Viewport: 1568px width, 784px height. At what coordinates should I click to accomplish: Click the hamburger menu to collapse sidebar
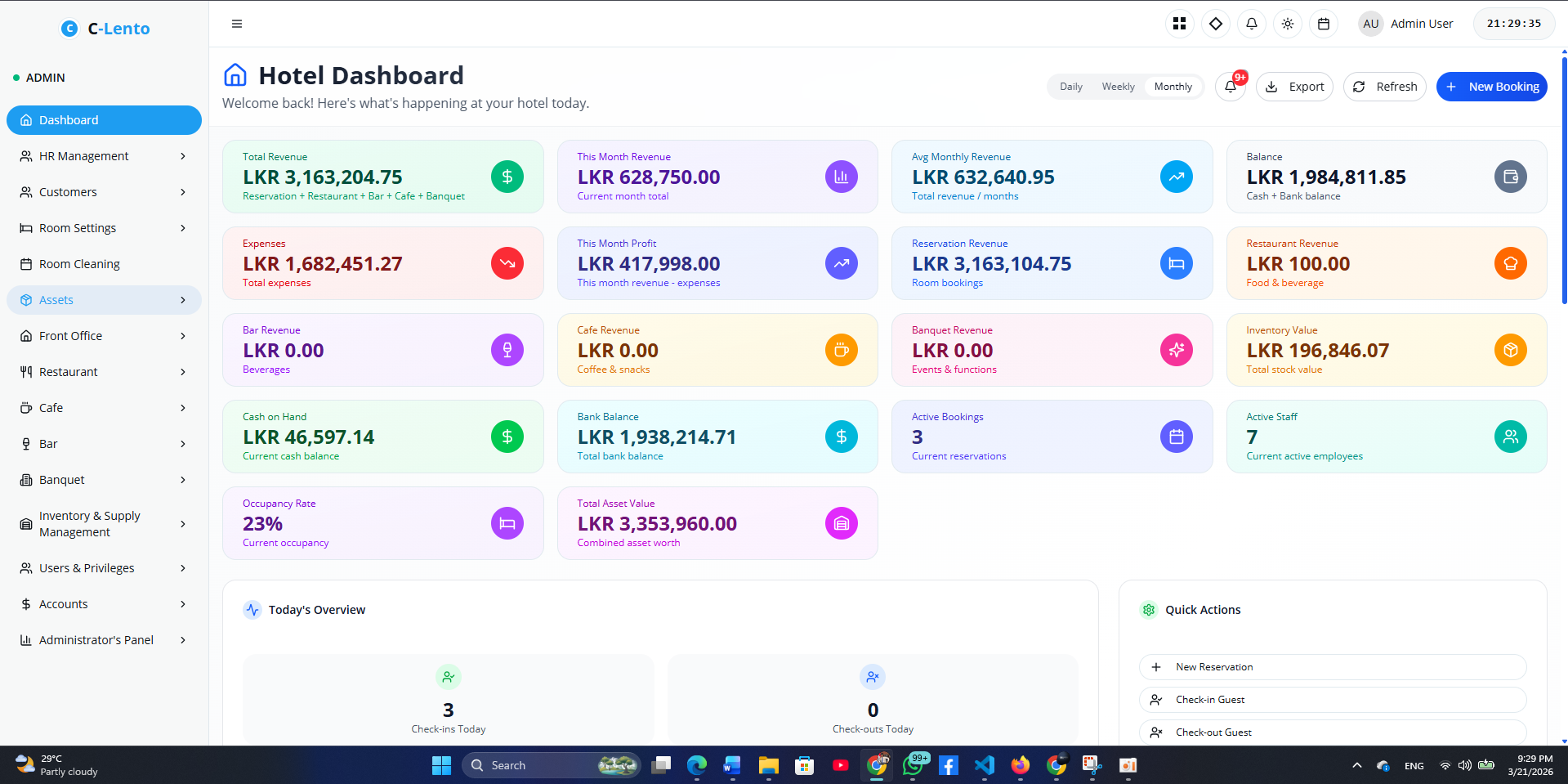point(236,24)
